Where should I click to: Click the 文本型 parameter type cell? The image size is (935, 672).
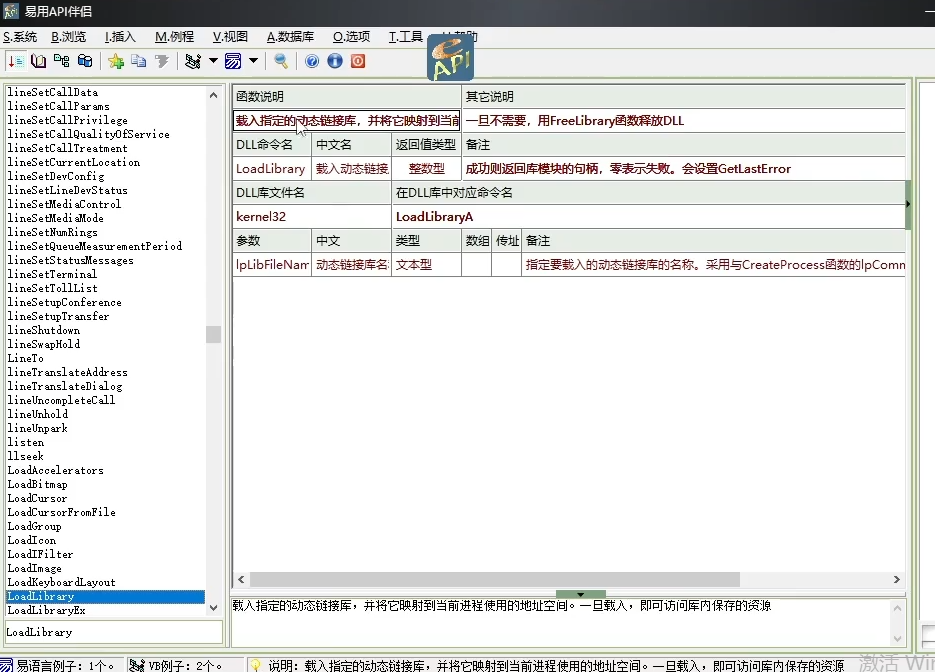point(426,265)
